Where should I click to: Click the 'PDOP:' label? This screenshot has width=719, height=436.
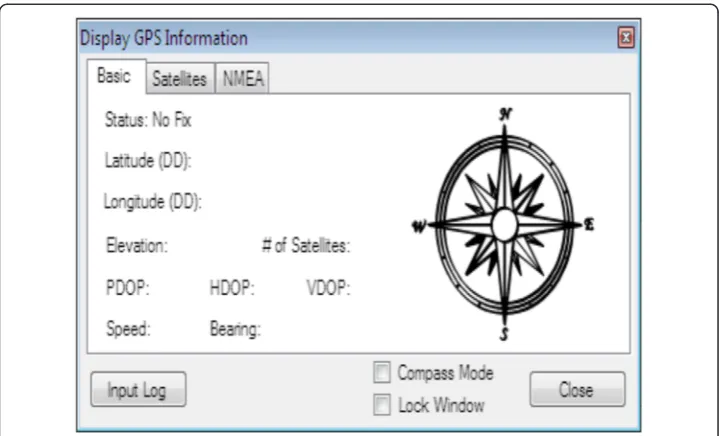point(127,288)
